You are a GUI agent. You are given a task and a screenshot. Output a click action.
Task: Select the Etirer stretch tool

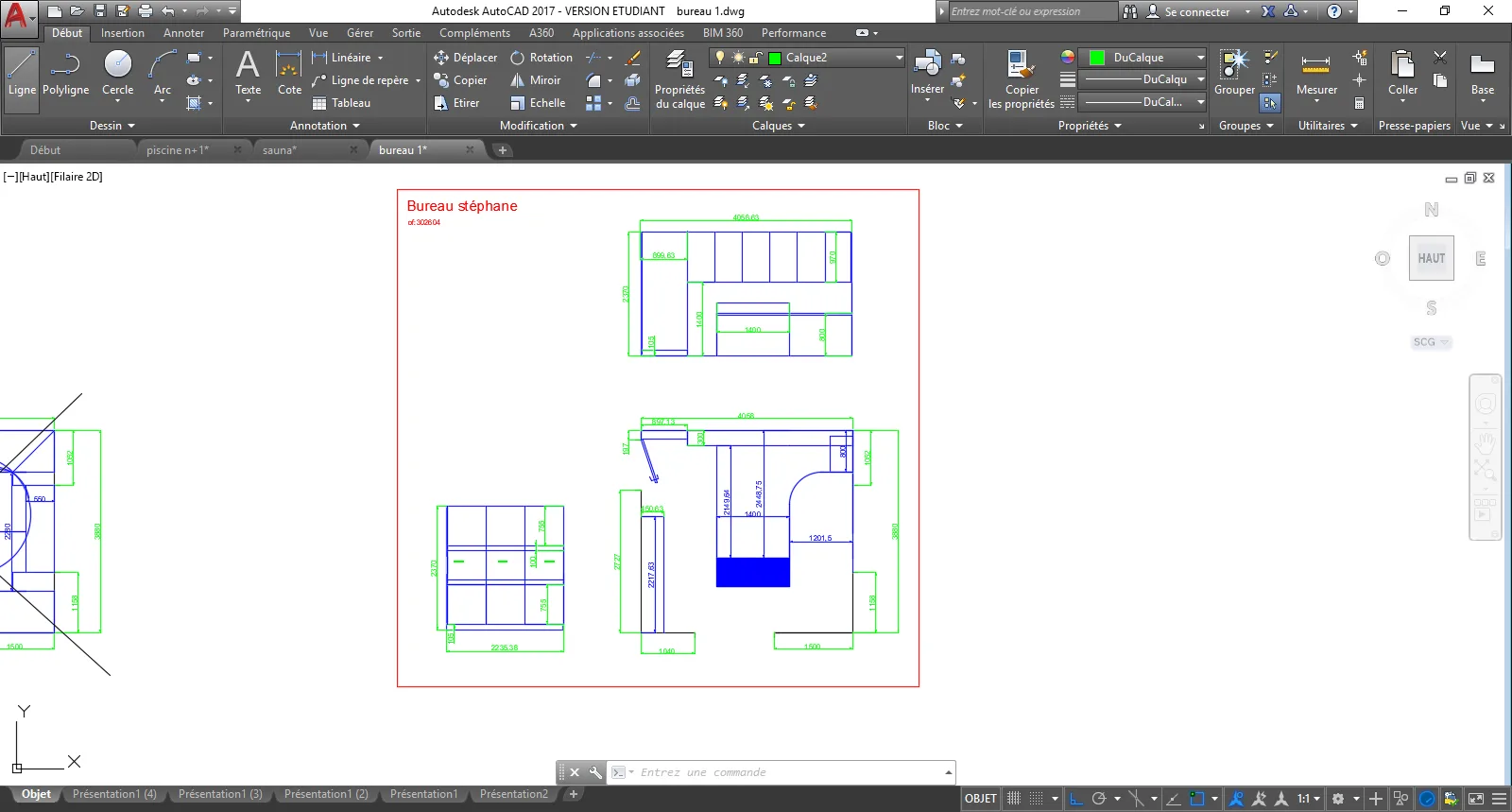(456, 103)
